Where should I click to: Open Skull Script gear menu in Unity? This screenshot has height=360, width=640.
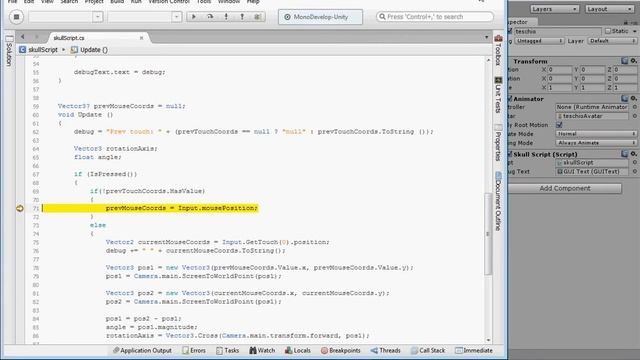pos(633,154)
